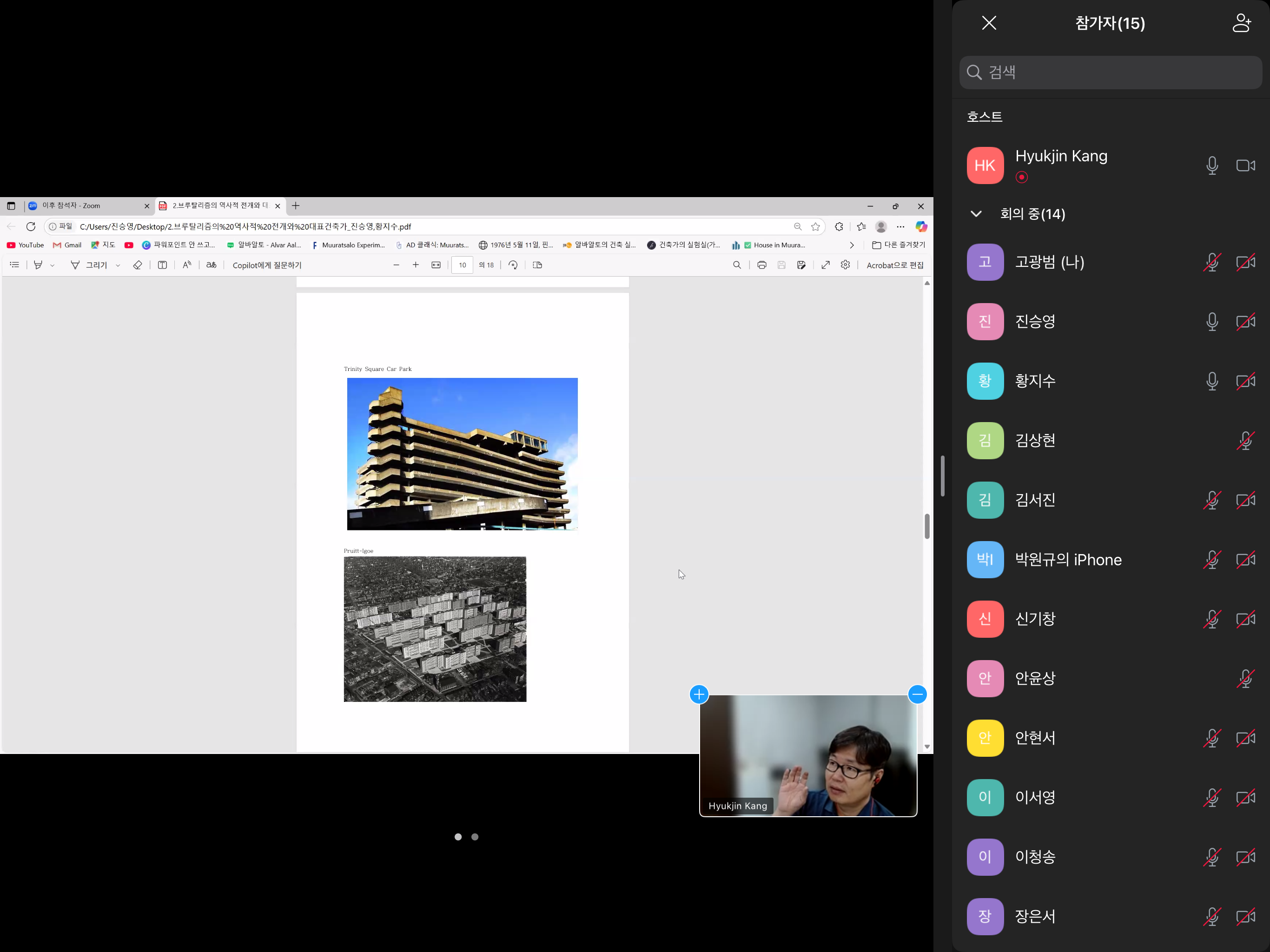Open the Muuratsalo Experim... bookmark

tap(349, 245)
